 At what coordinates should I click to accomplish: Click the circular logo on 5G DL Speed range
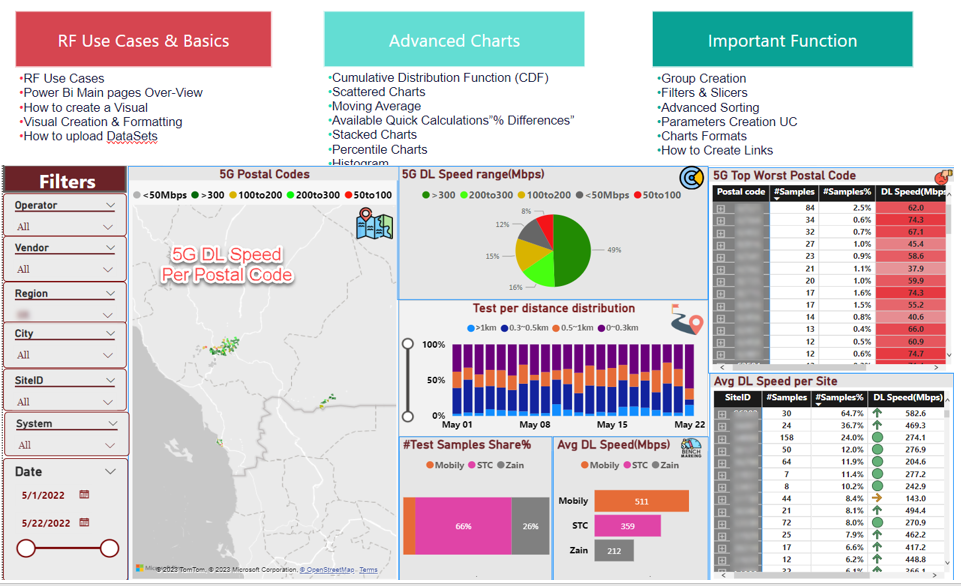(x=692, y=178)
